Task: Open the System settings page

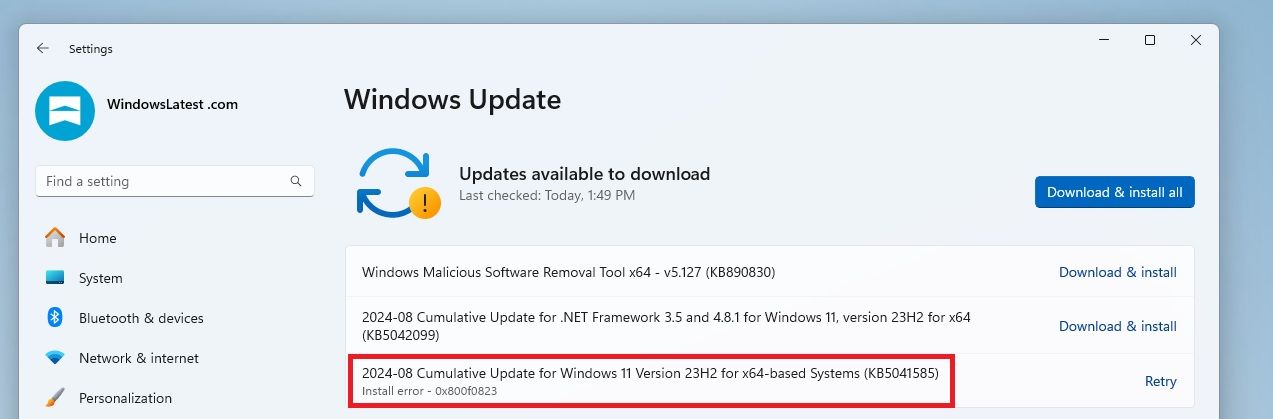Action: coord(100,278)
